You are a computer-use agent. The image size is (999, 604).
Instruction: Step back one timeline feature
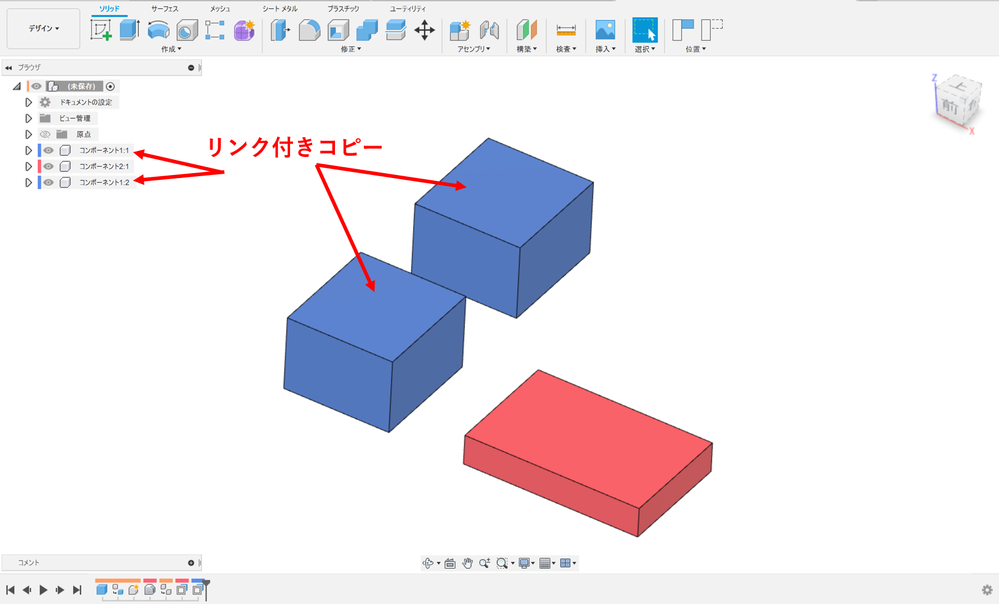(x=27, y=590)
